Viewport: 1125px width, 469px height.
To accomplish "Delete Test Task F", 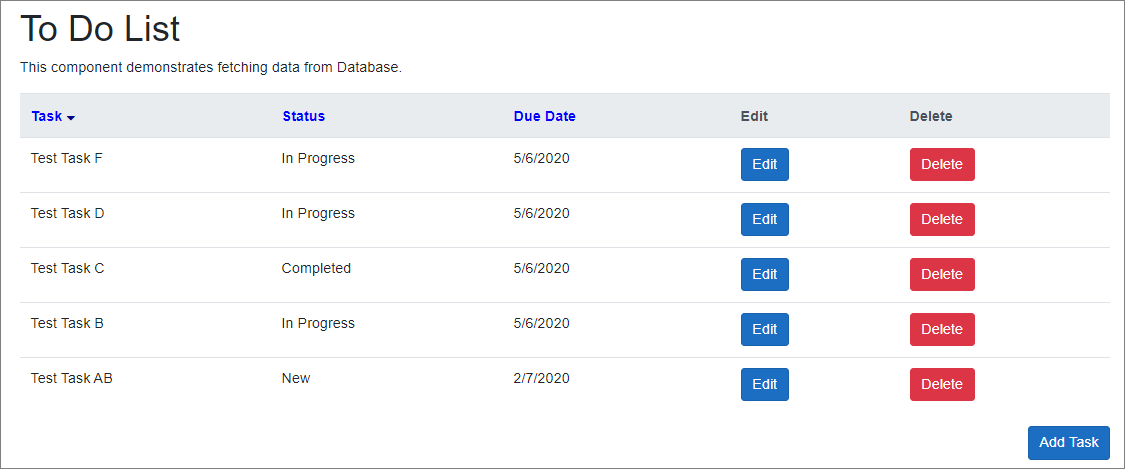I will coord(941,165).
